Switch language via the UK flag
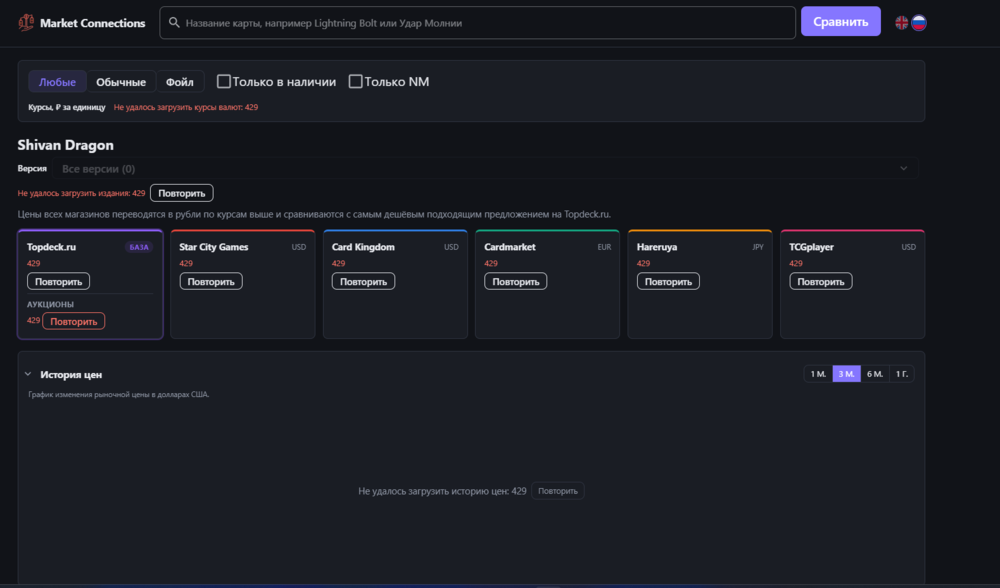The height and width of the screenshot is (588, 1000). pos(901,23)
